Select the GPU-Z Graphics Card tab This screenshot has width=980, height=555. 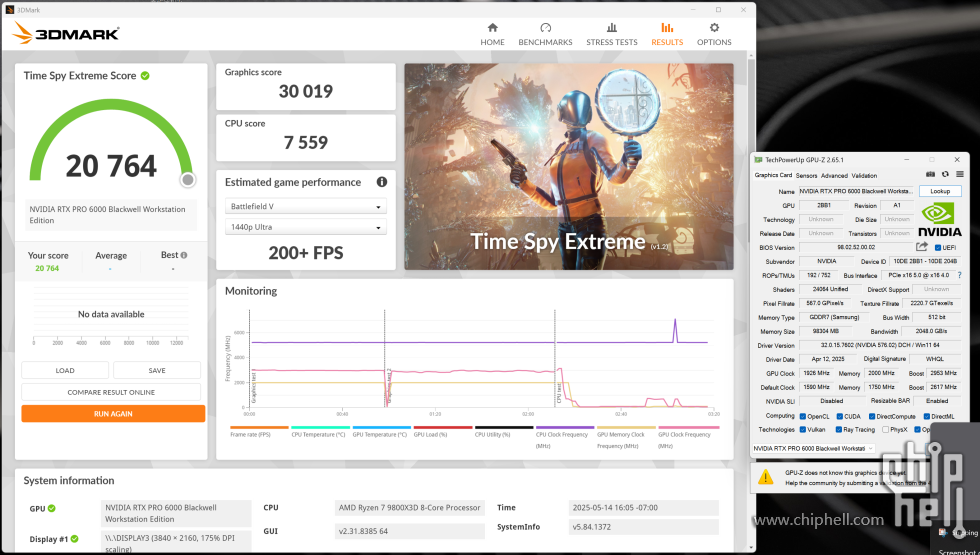pos(773,175)
